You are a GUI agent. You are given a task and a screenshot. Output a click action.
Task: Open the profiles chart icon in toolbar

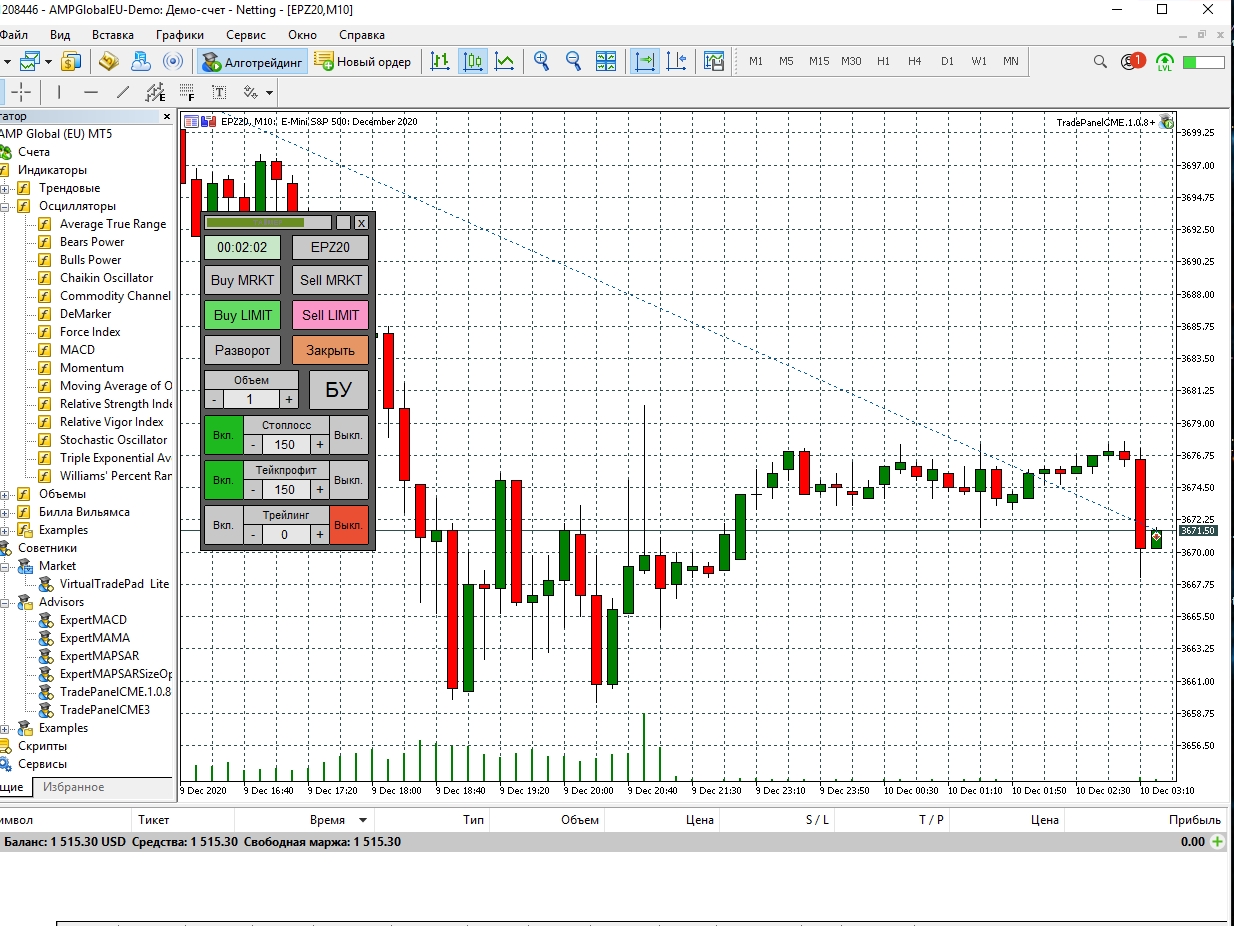pos(30,61)
